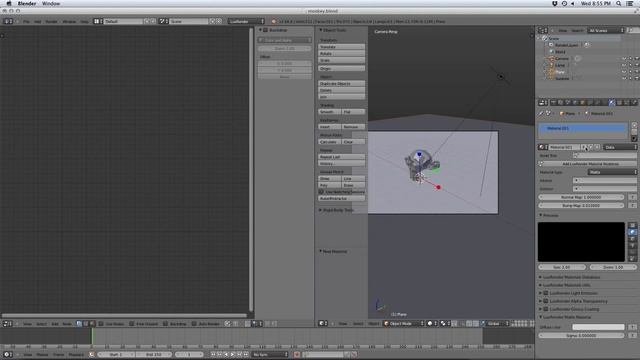Click the macOS Spotlight search icon
Viewport: 640px width, 360px height.
619,3
